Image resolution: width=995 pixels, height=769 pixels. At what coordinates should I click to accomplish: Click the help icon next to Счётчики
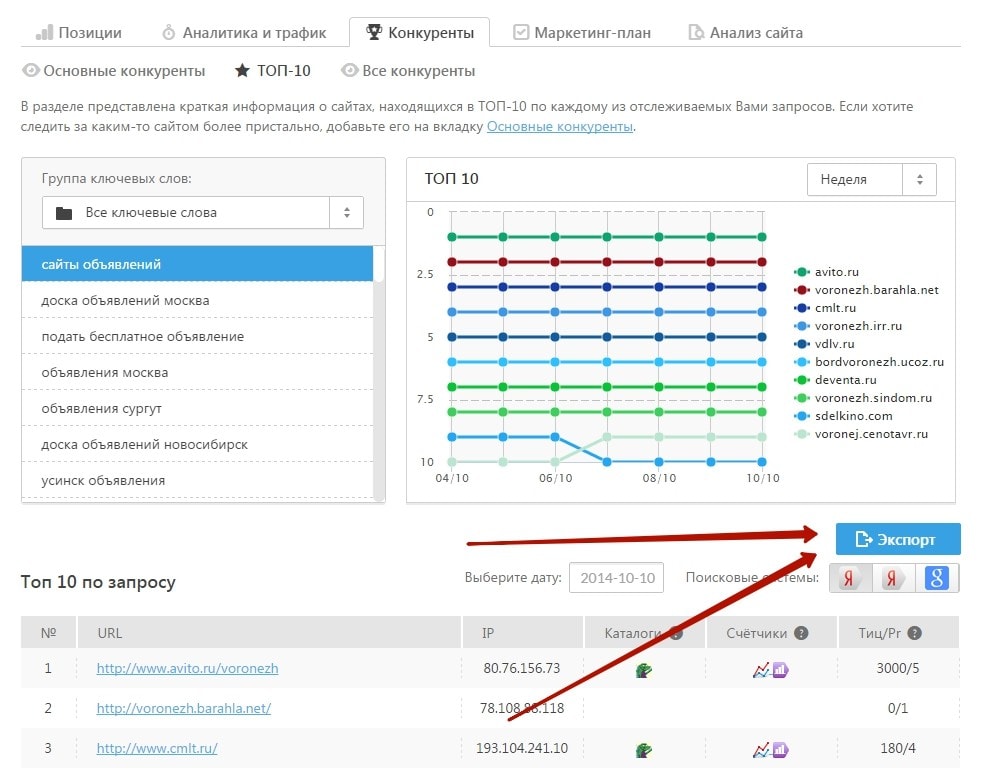[801, 633]
